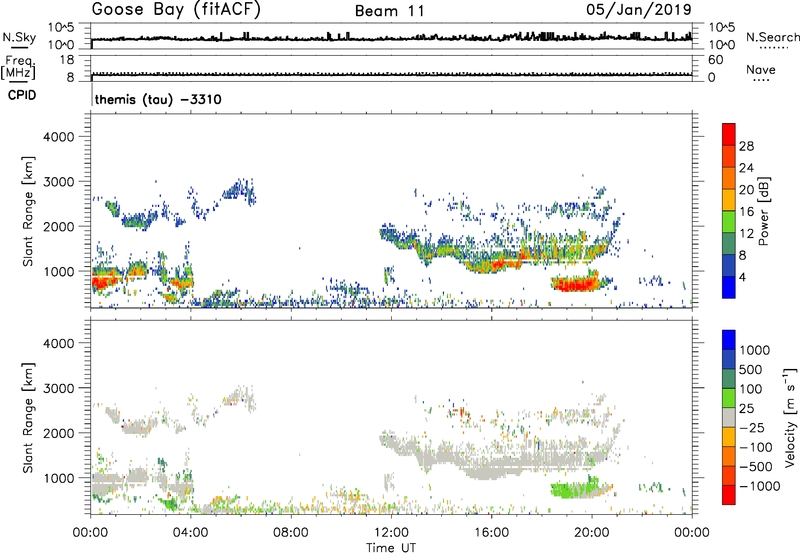Viewport: 800px width, 554px height.
Task: Click the red echo near 00:30 in power panel
Action: 104,282
